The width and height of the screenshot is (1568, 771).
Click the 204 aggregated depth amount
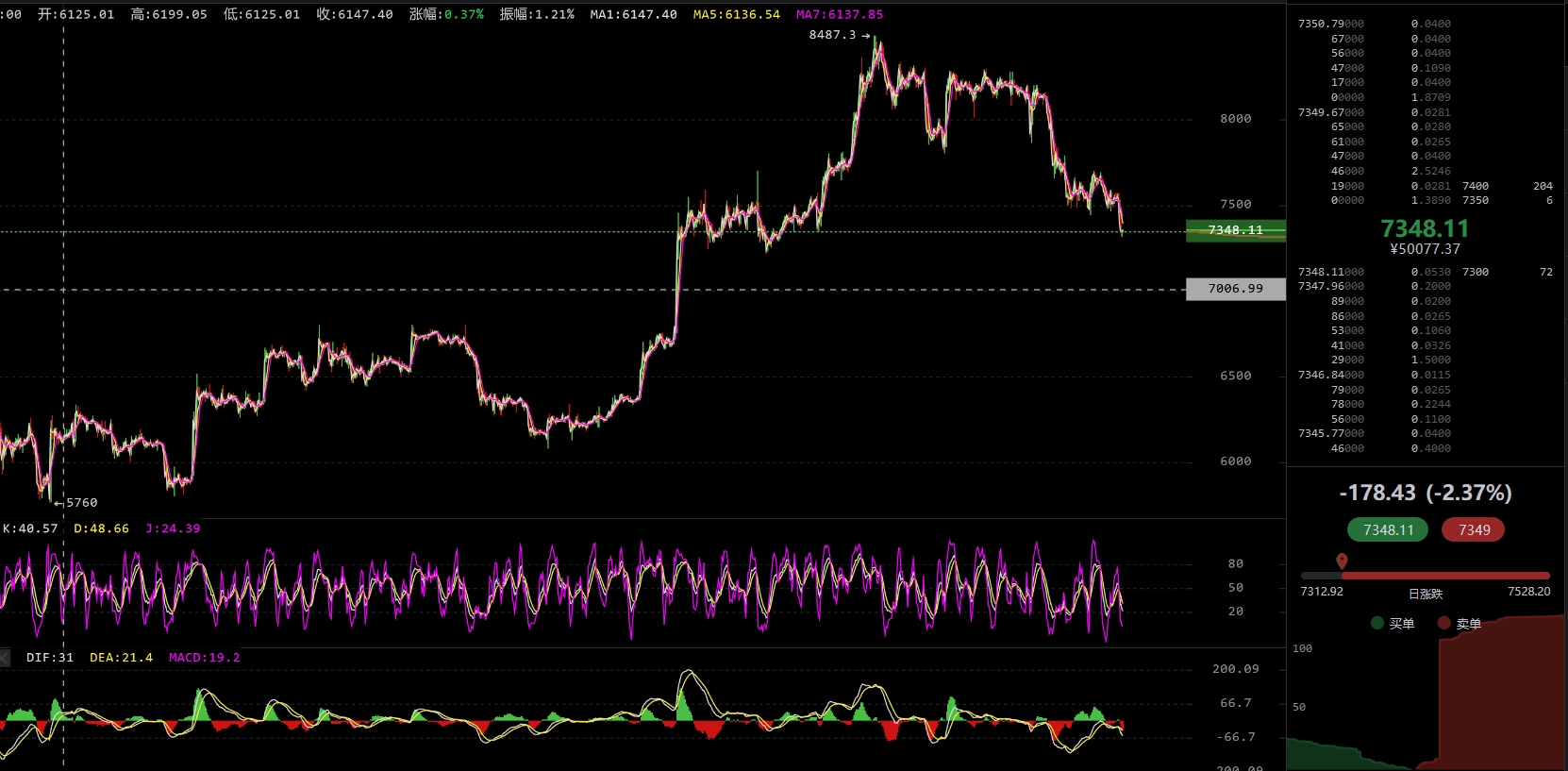tap(1543, 186)
